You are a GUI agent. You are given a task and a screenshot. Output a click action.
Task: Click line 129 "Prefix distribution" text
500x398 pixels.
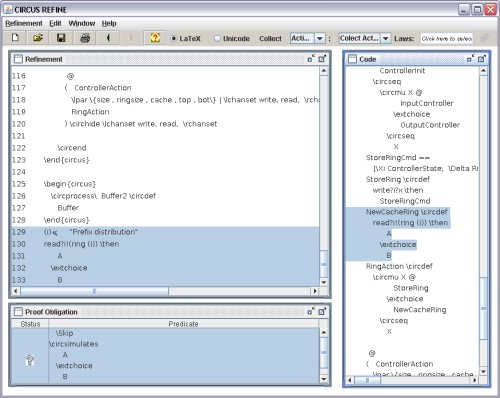pos(103,232)
